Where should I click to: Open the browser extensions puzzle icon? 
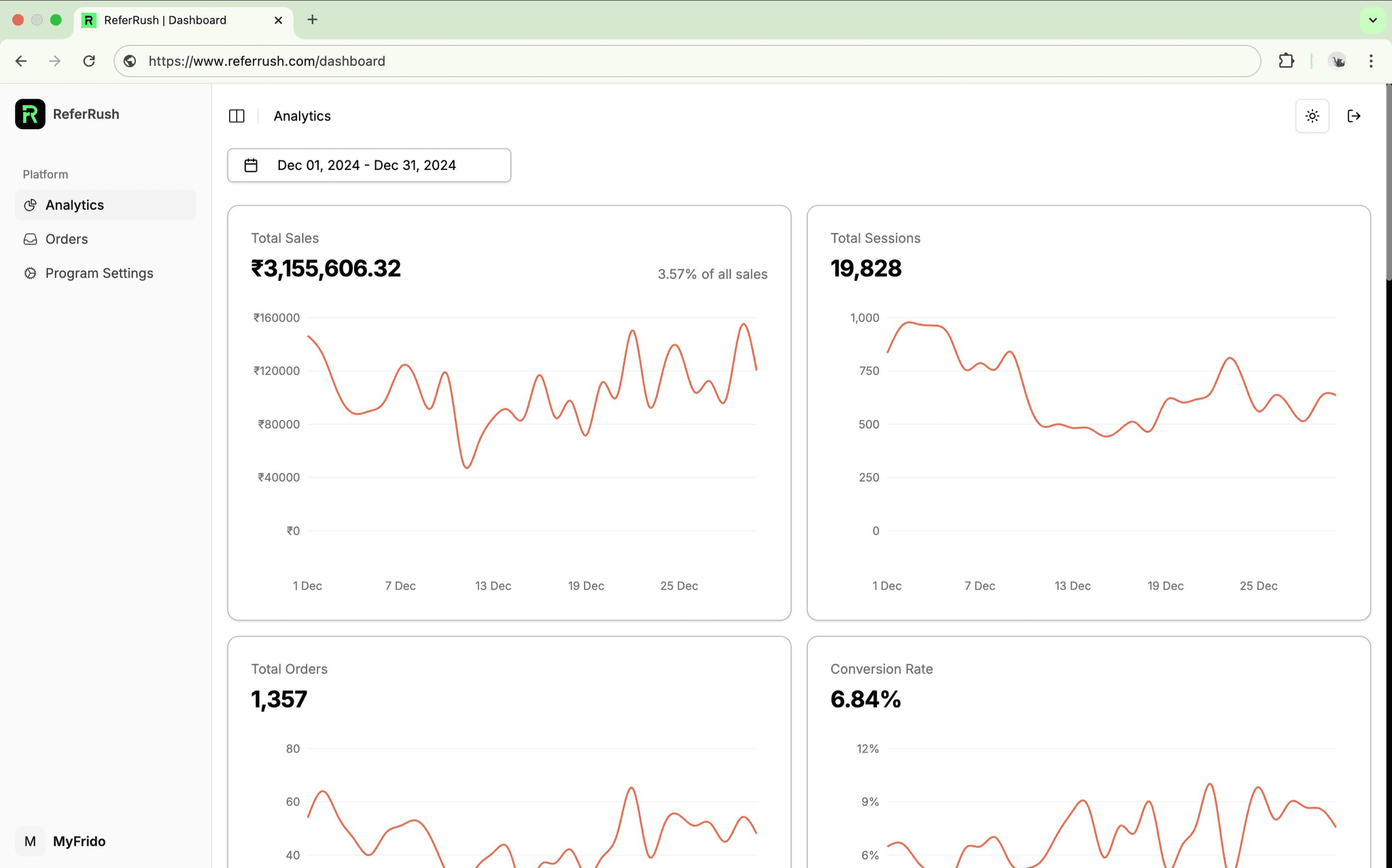point(1286,61)
